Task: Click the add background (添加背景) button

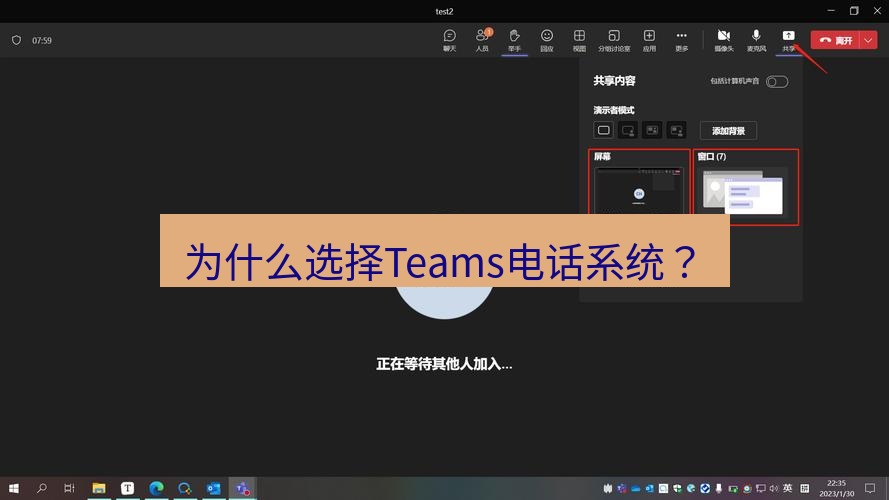Action: click(728, 130)
